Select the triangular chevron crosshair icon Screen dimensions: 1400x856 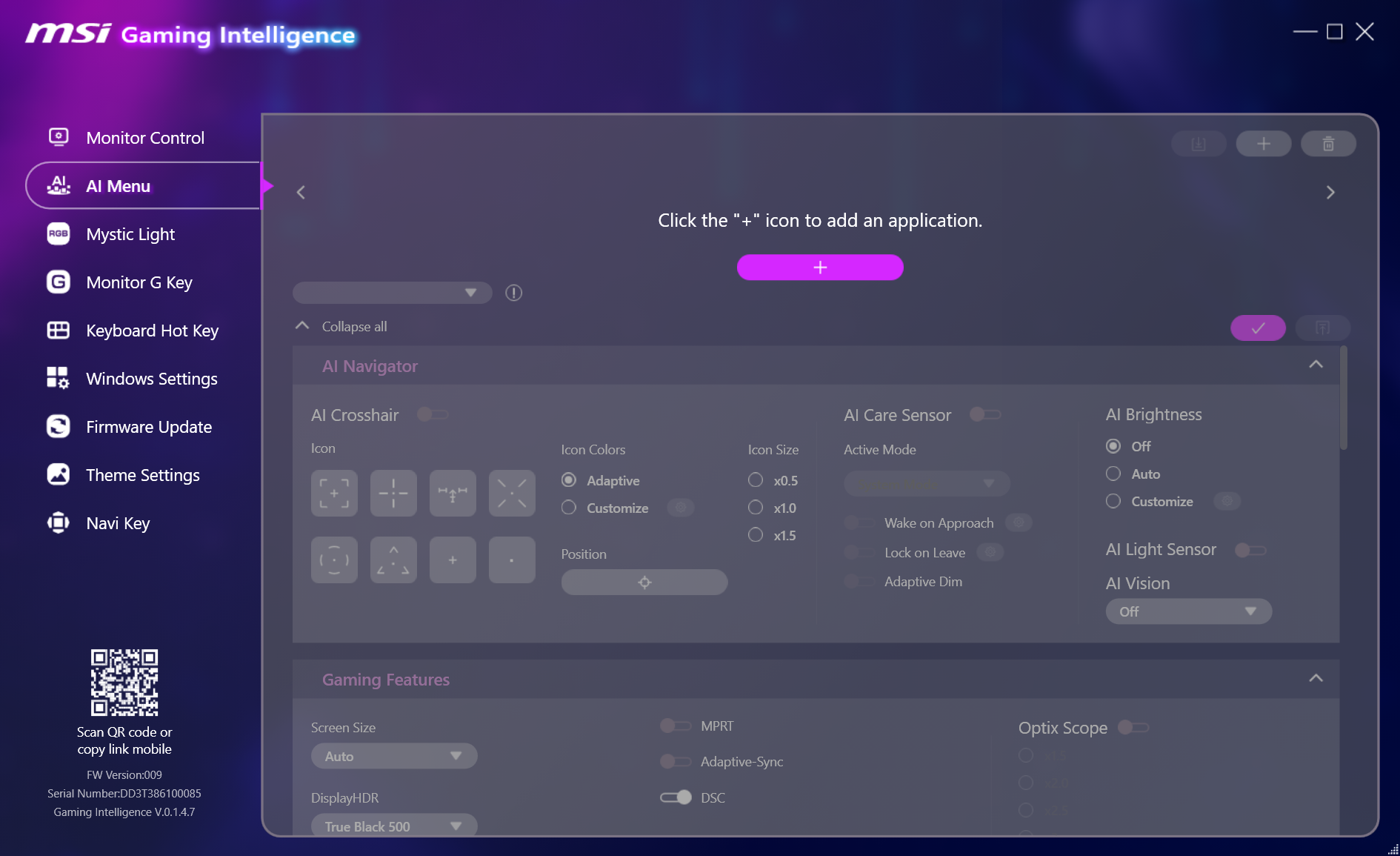[393, 560]
